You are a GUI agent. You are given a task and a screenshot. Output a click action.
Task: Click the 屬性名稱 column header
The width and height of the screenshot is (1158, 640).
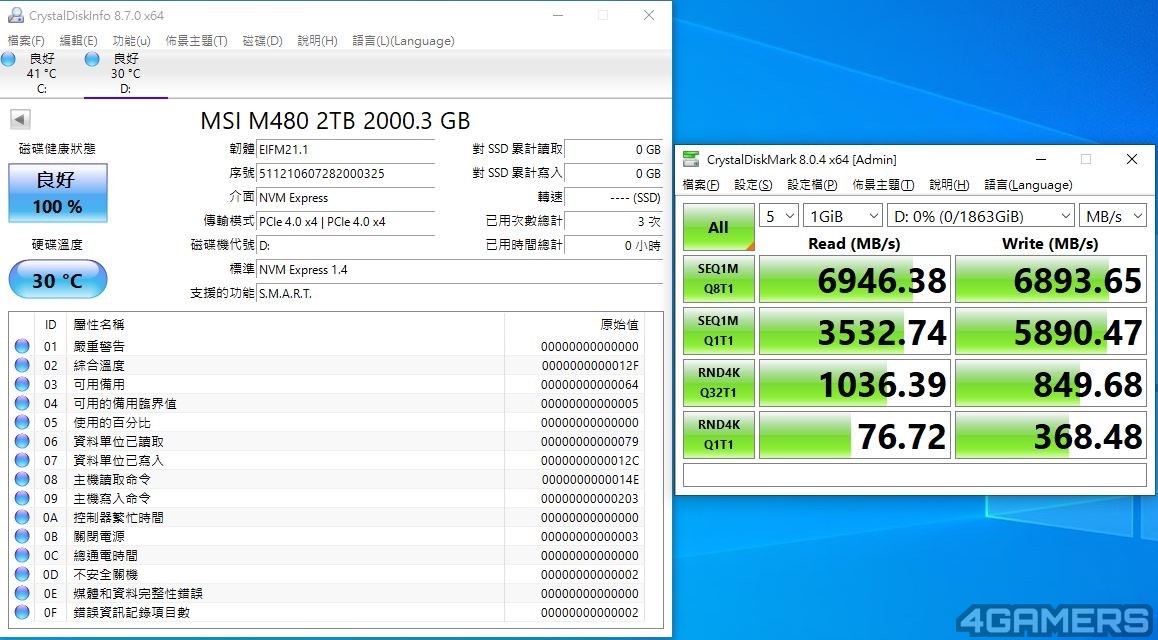(99, 325)
